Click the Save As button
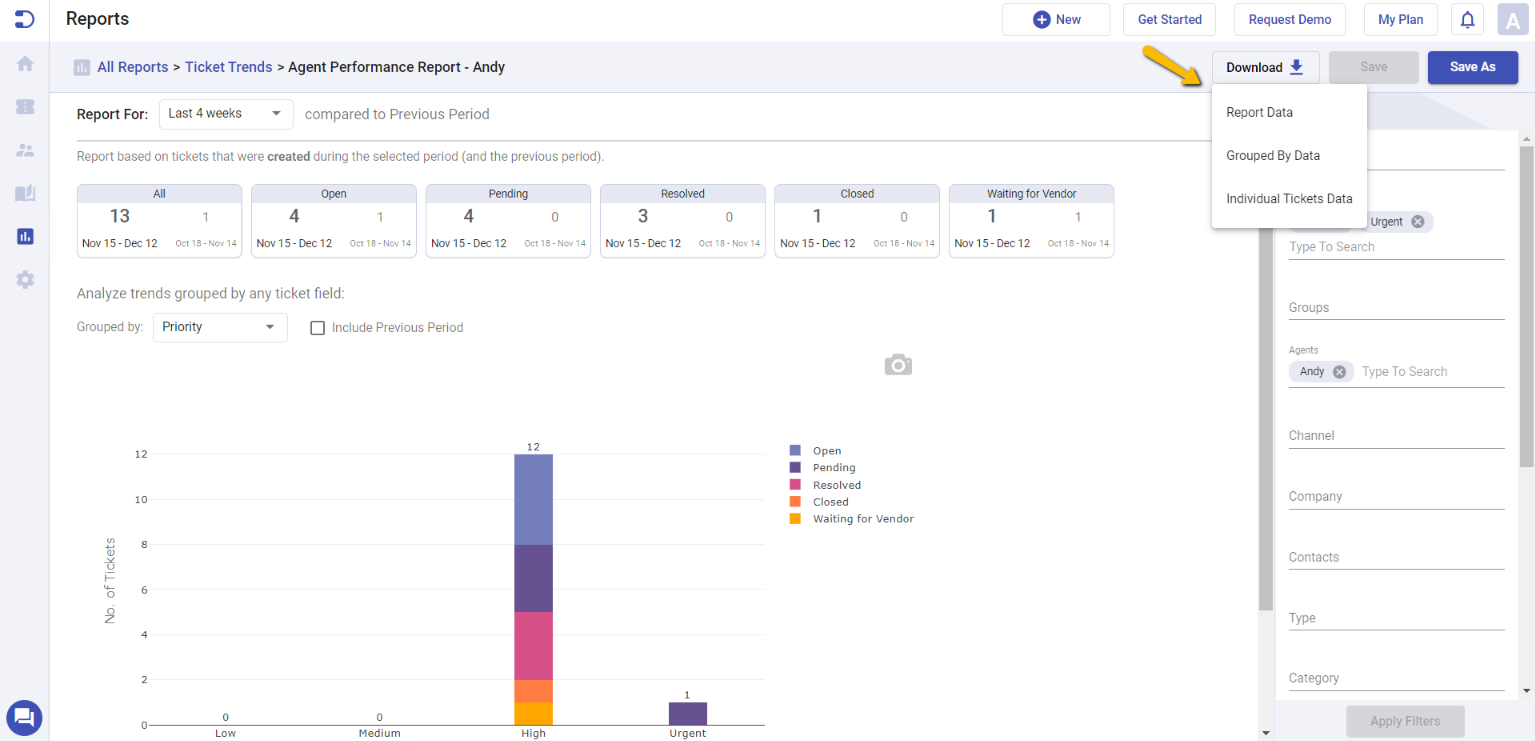The width and height of the screenshot is (1535, 741). coord(1472,67)
